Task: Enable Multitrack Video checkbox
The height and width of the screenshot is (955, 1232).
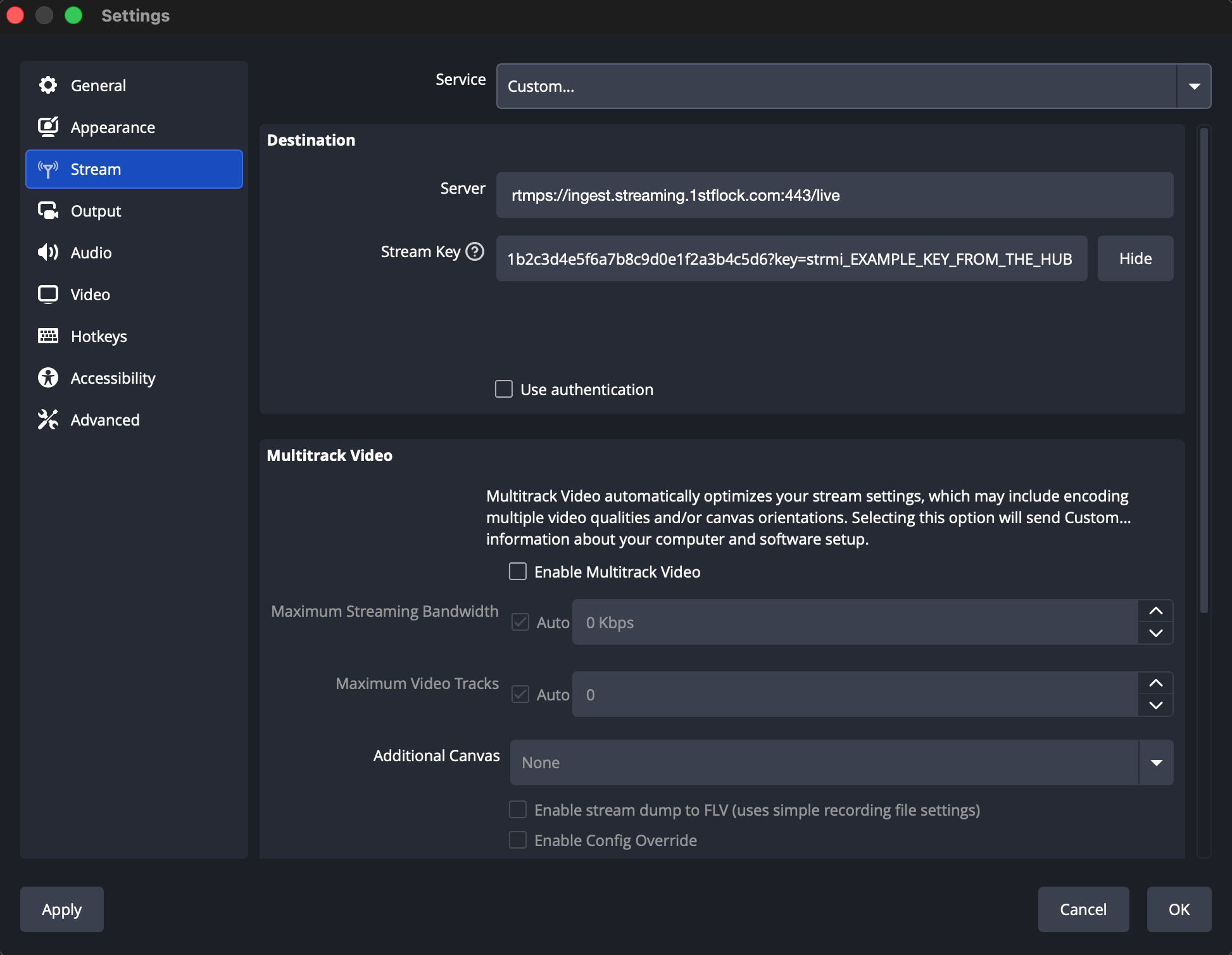Action: [518, 571]
